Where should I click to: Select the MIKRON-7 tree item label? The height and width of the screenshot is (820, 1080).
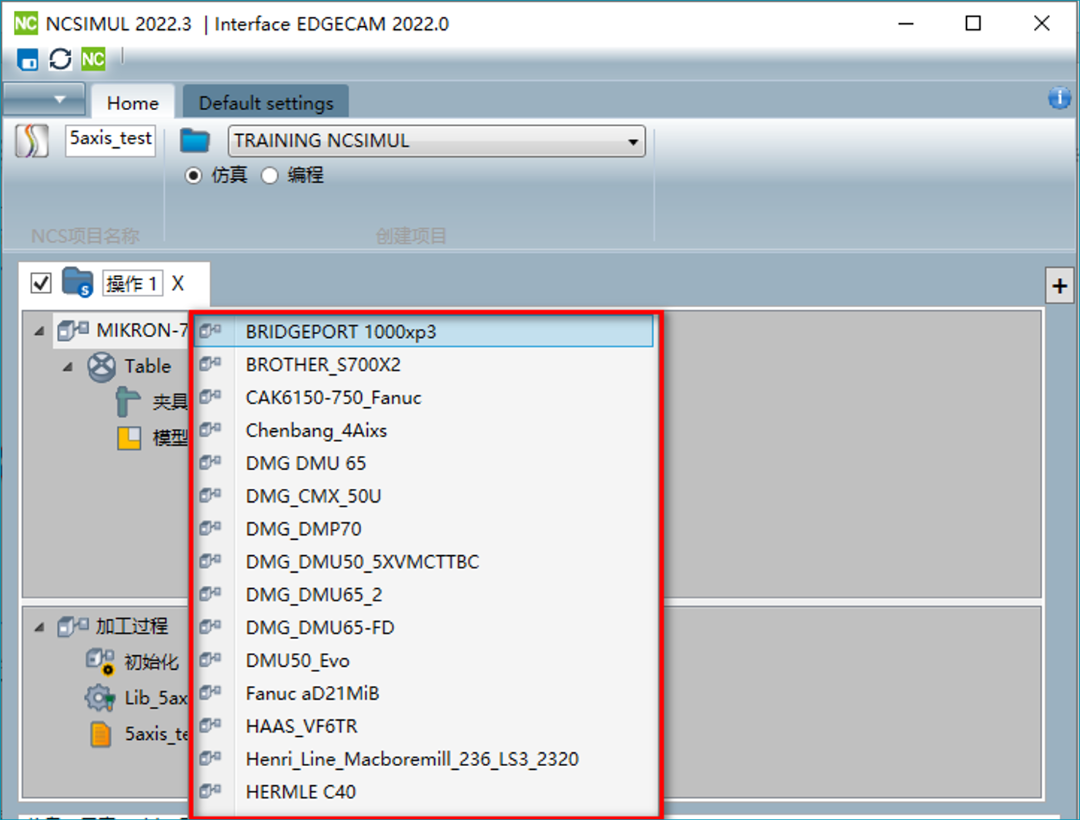pyautogui.click(x=142, y=330)
